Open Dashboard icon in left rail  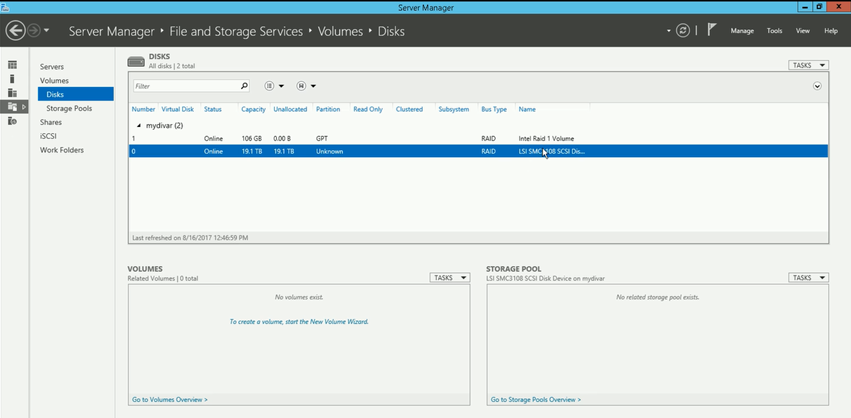pos(12,65)
